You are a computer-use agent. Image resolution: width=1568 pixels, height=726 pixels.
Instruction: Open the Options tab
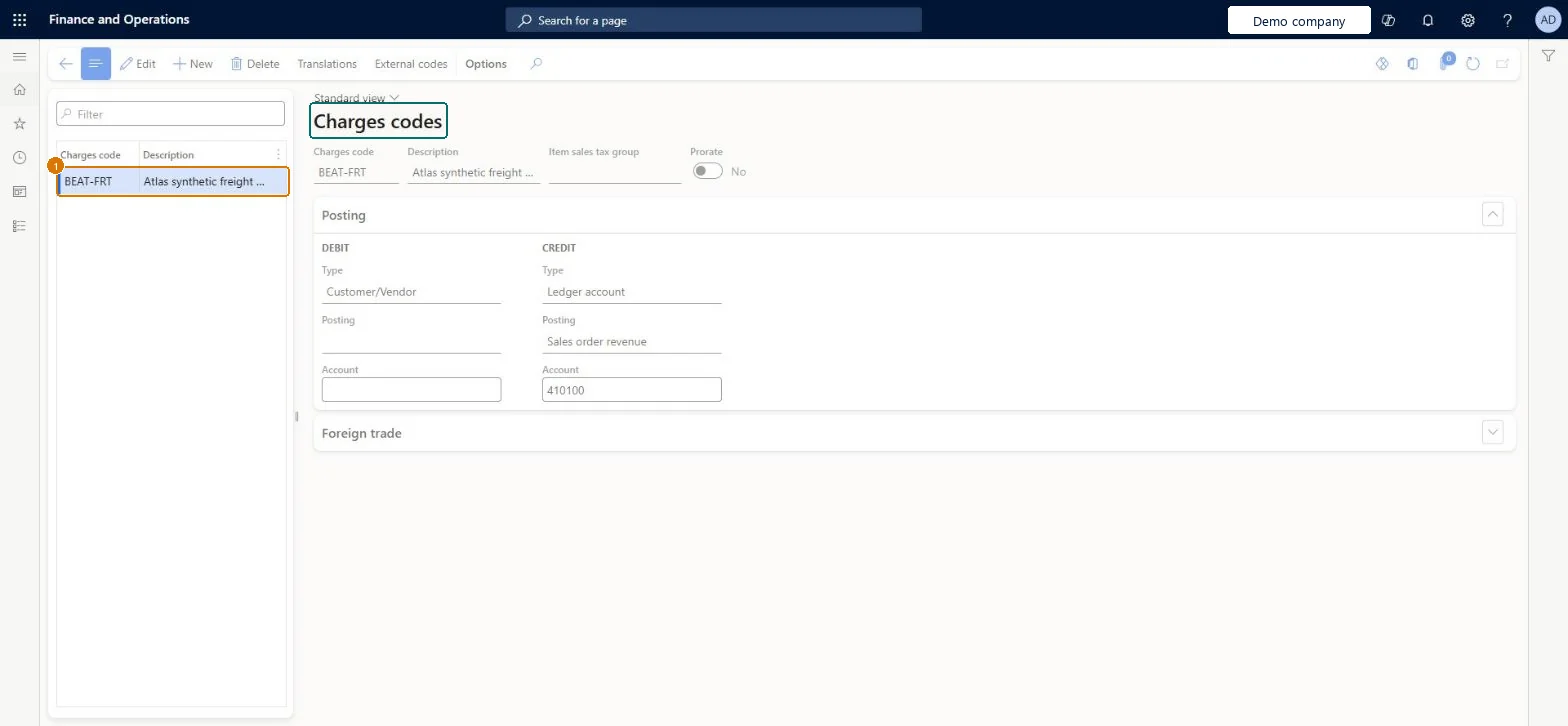coord(486,64)
